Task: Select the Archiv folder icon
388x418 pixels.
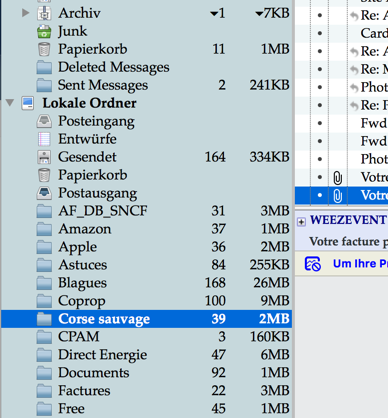Action: pyautogui.click(x=44, y=13)
